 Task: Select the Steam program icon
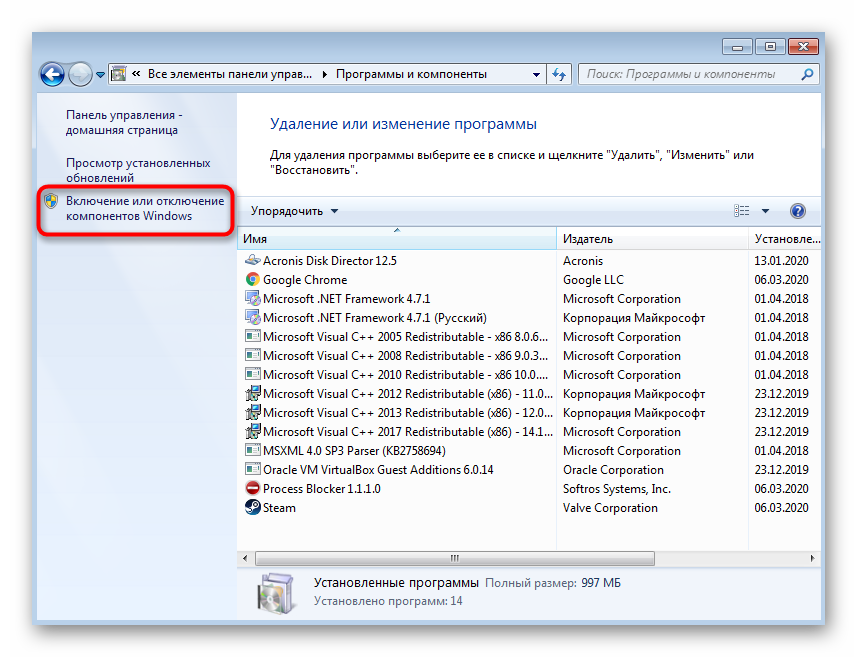click(x=253, y=508)
